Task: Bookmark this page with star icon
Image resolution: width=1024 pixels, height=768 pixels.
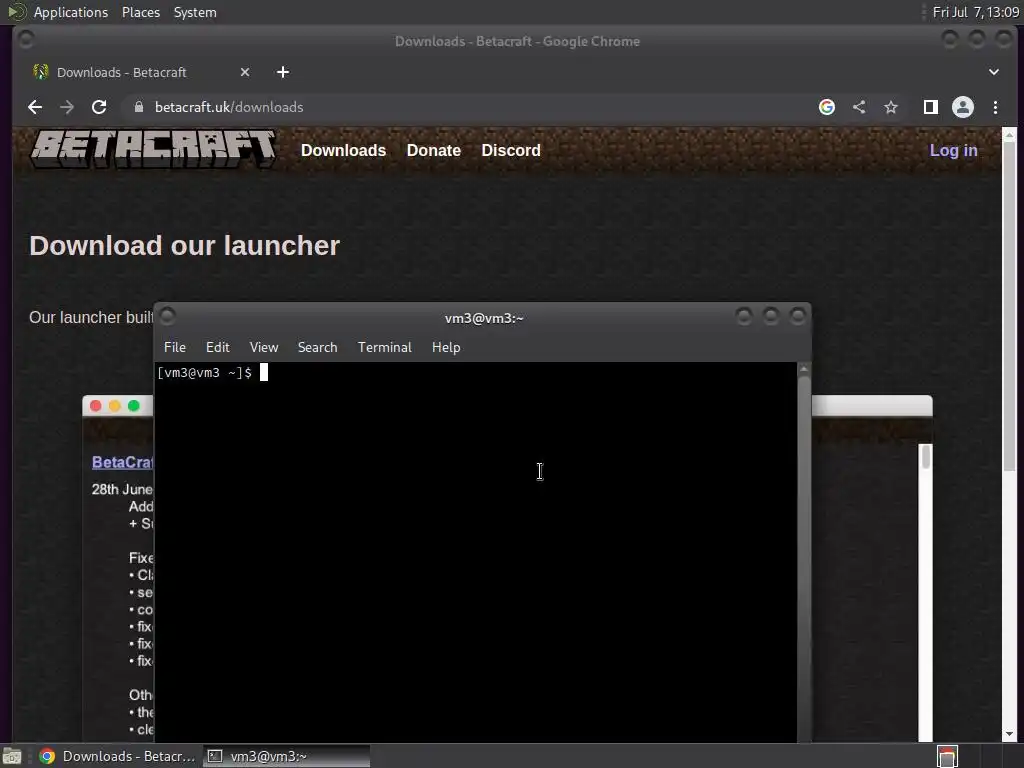Action: click(891, 107)
